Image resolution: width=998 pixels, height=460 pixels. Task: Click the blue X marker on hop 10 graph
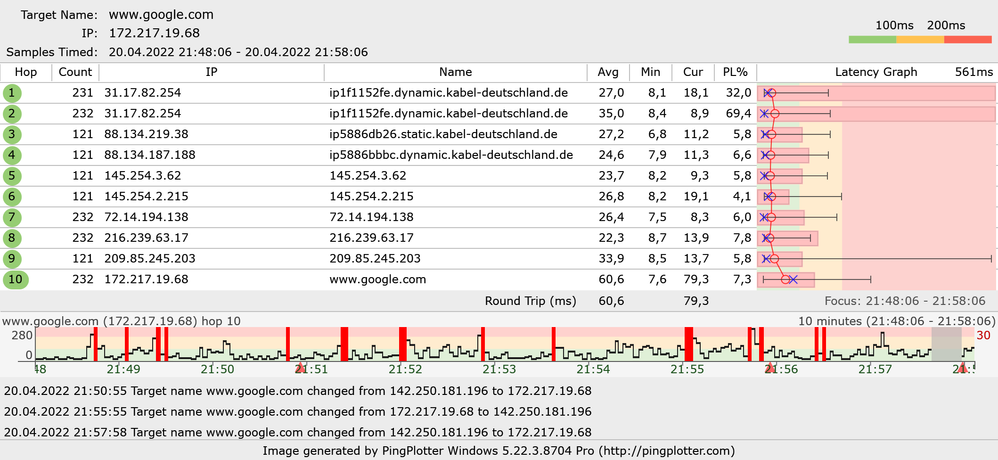[x=793, y=279]
